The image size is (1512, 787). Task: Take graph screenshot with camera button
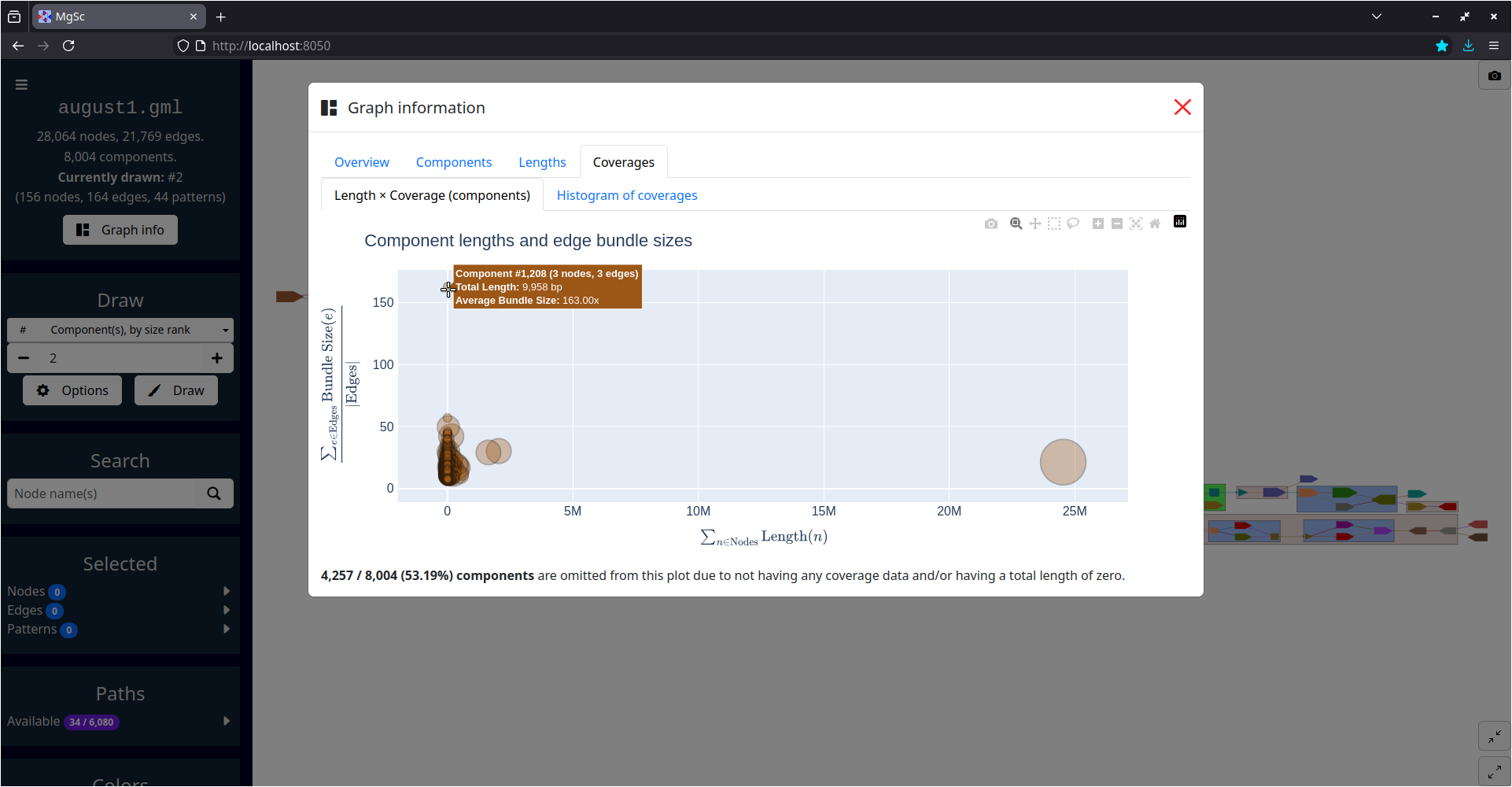tap(1495, 76)
